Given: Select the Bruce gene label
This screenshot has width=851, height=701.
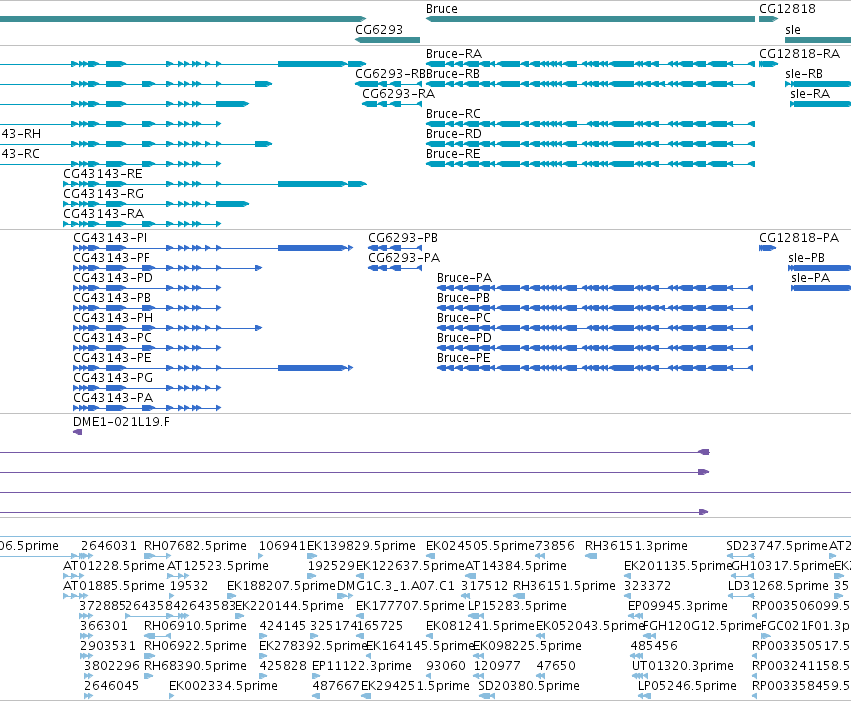Looking at the screenshot, I should coord(441,9).
